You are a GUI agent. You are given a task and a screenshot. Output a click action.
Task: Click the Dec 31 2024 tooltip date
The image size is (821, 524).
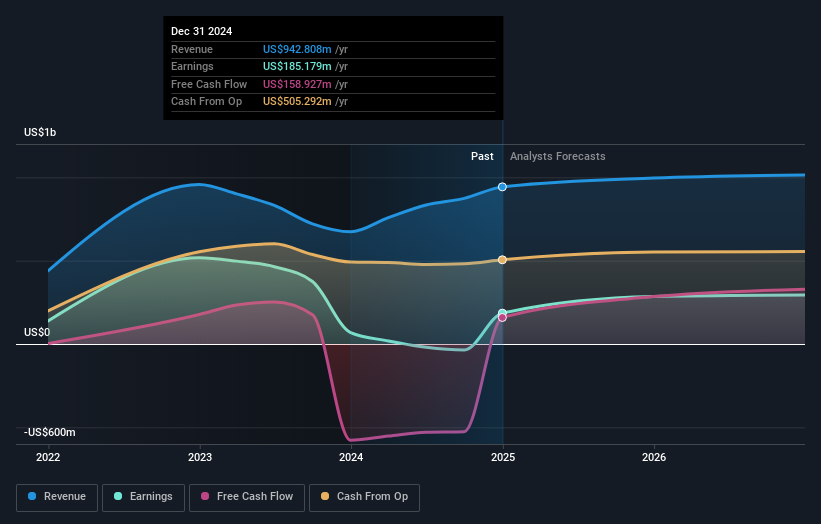click(x=202, y=31)
